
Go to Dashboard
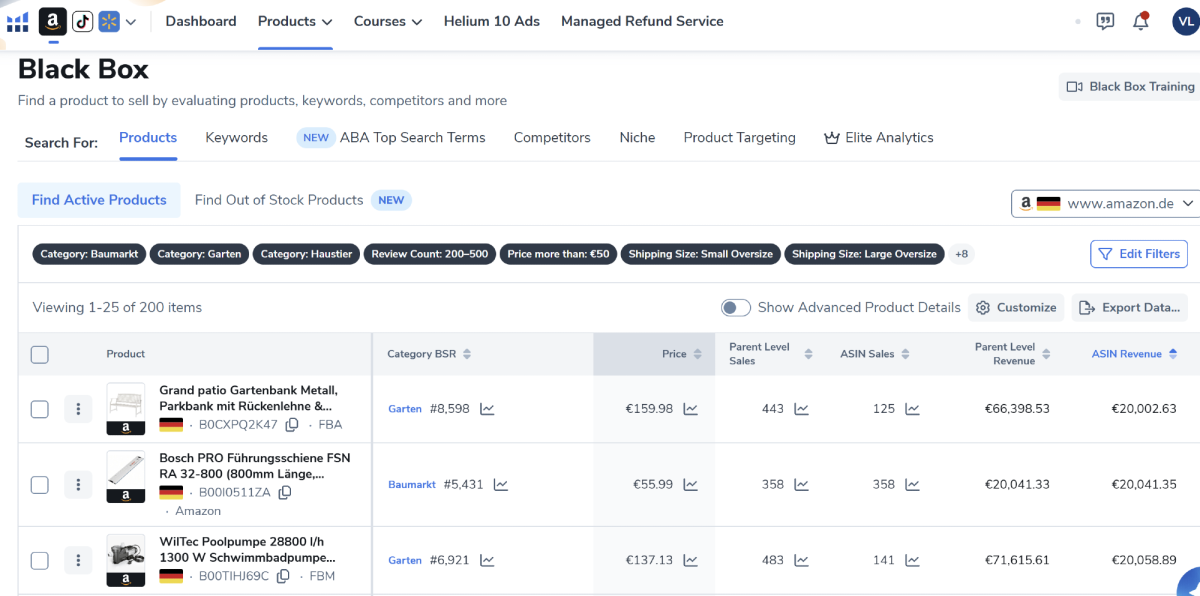coord(201,21)
